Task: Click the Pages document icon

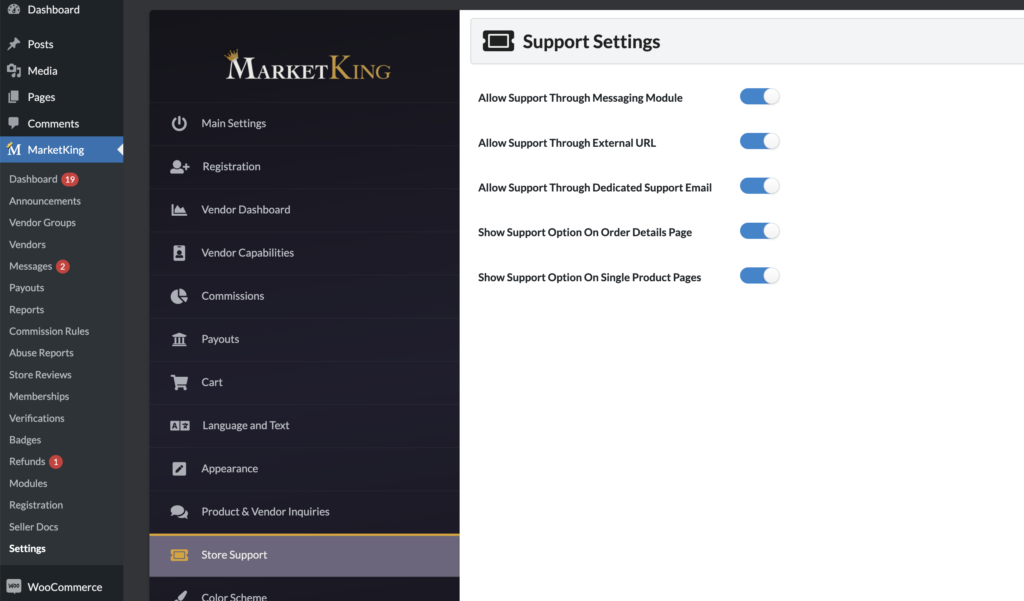Action: [x=14, y=97]
